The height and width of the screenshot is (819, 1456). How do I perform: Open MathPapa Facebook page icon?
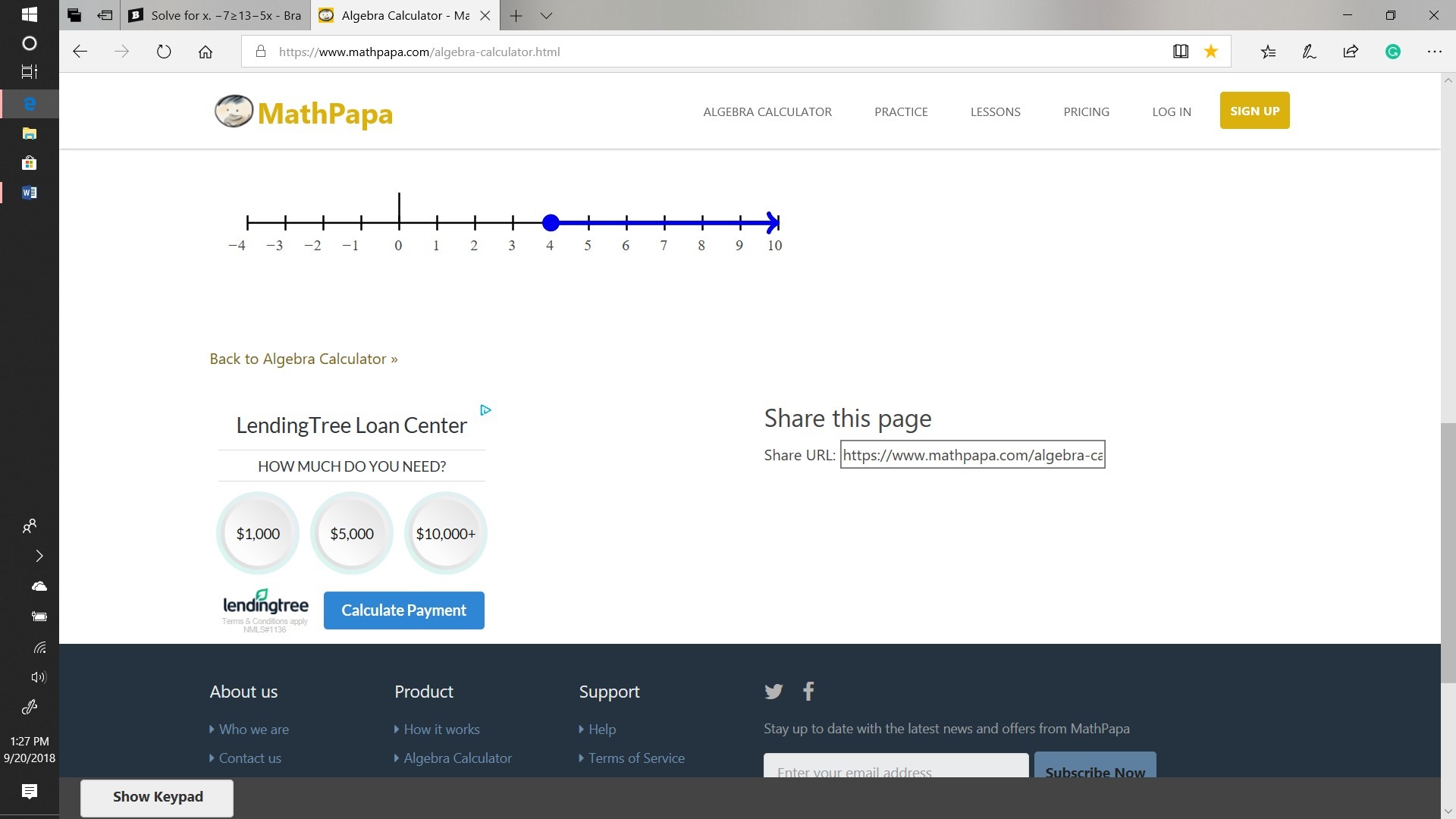tap(808, 691)
